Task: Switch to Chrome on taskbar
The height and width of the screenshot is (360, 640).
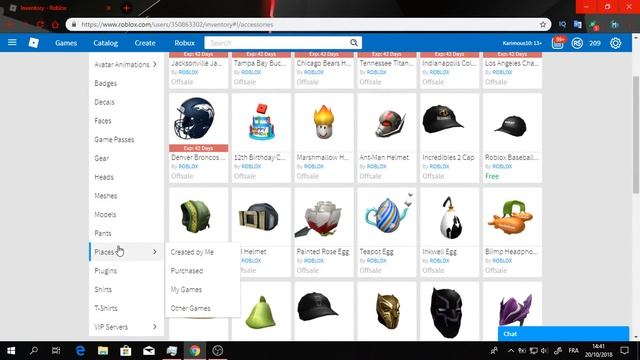Action: [x=195, y=351]
